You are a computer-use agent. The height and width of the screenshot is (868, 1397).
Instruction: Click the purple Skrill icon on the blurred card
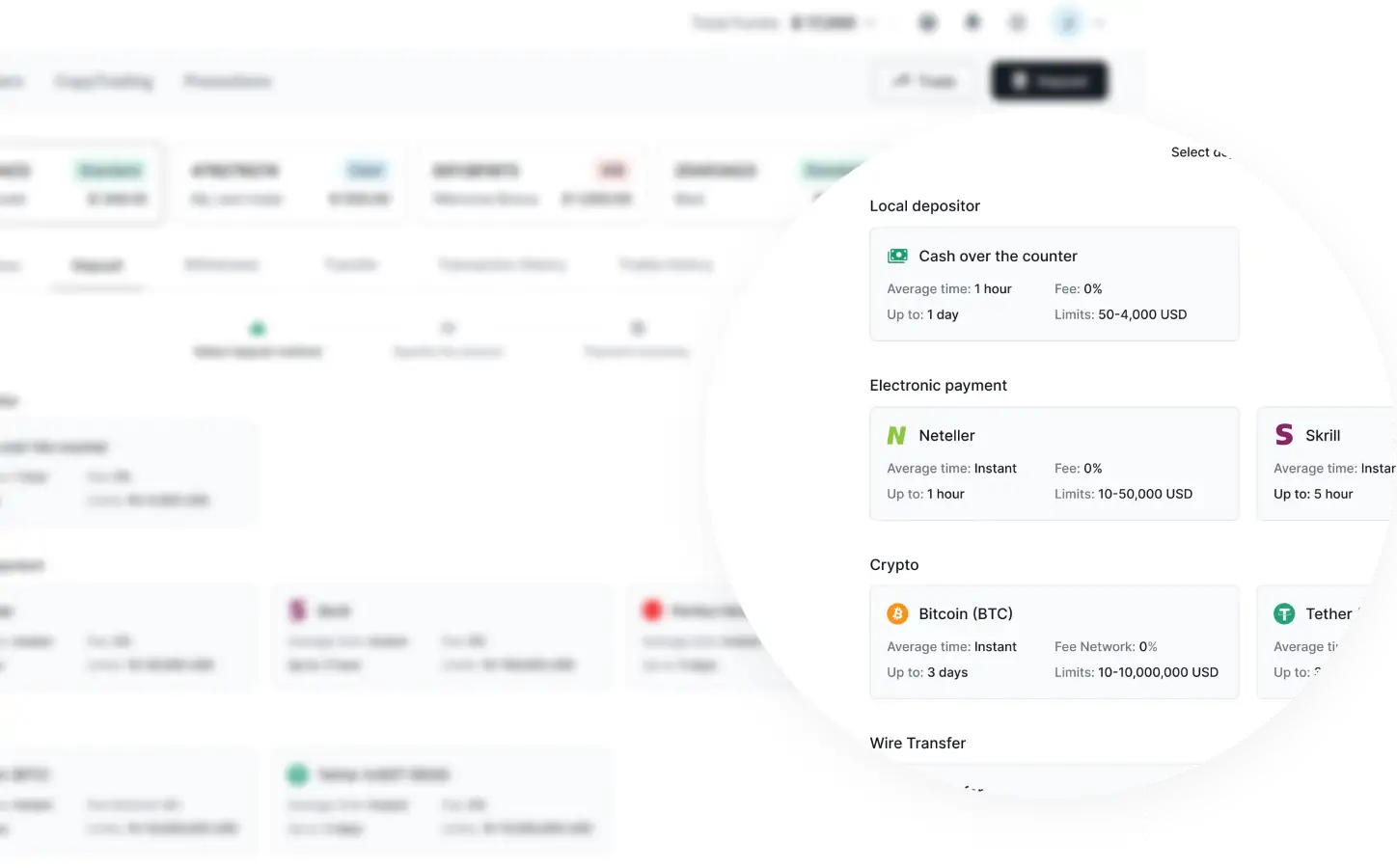[298, 610]
